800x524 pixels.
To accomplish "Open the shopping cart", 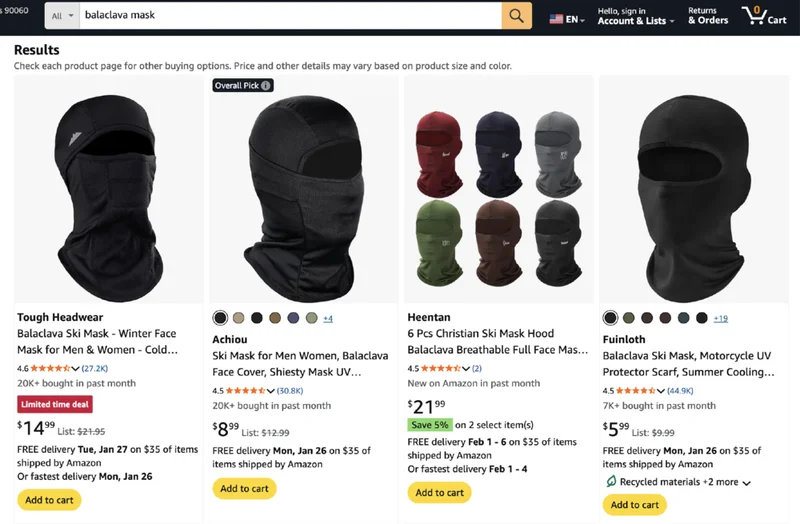I will click(763, 16).
